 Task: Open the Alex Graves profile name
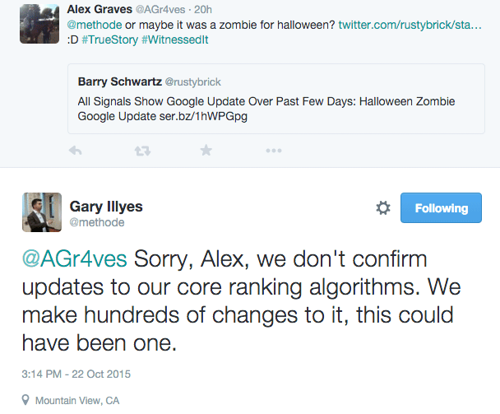click(99, 9)
